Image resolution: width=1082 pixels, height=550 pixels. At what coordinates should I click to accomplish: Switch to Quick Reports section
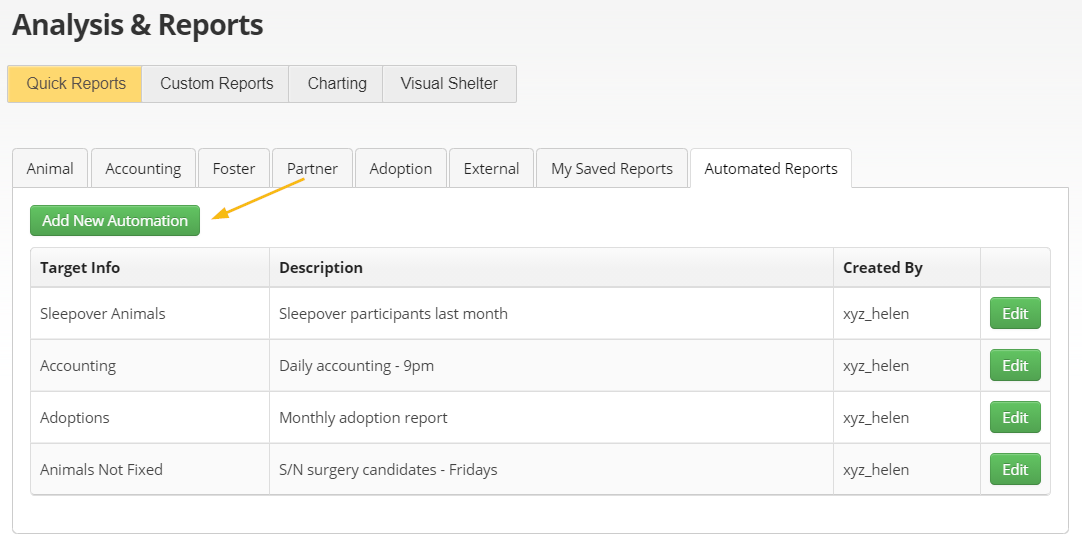(76, 84)
